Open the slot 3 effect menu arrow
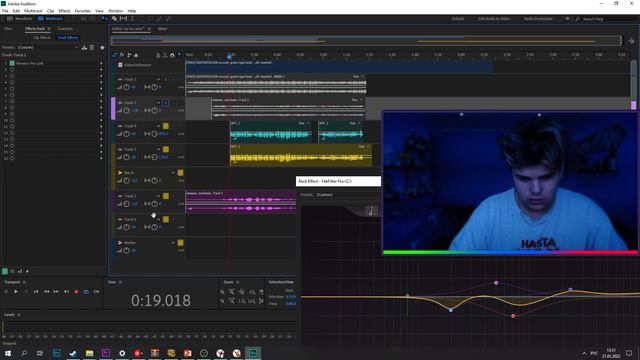 point(101,76)
